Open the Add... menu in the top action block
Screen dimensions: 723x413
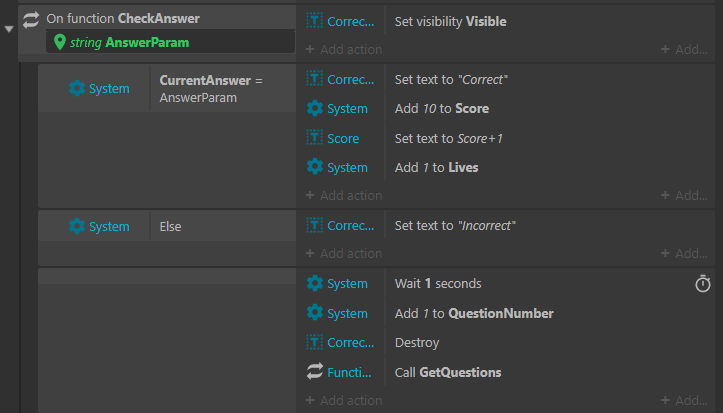point(684,49)
